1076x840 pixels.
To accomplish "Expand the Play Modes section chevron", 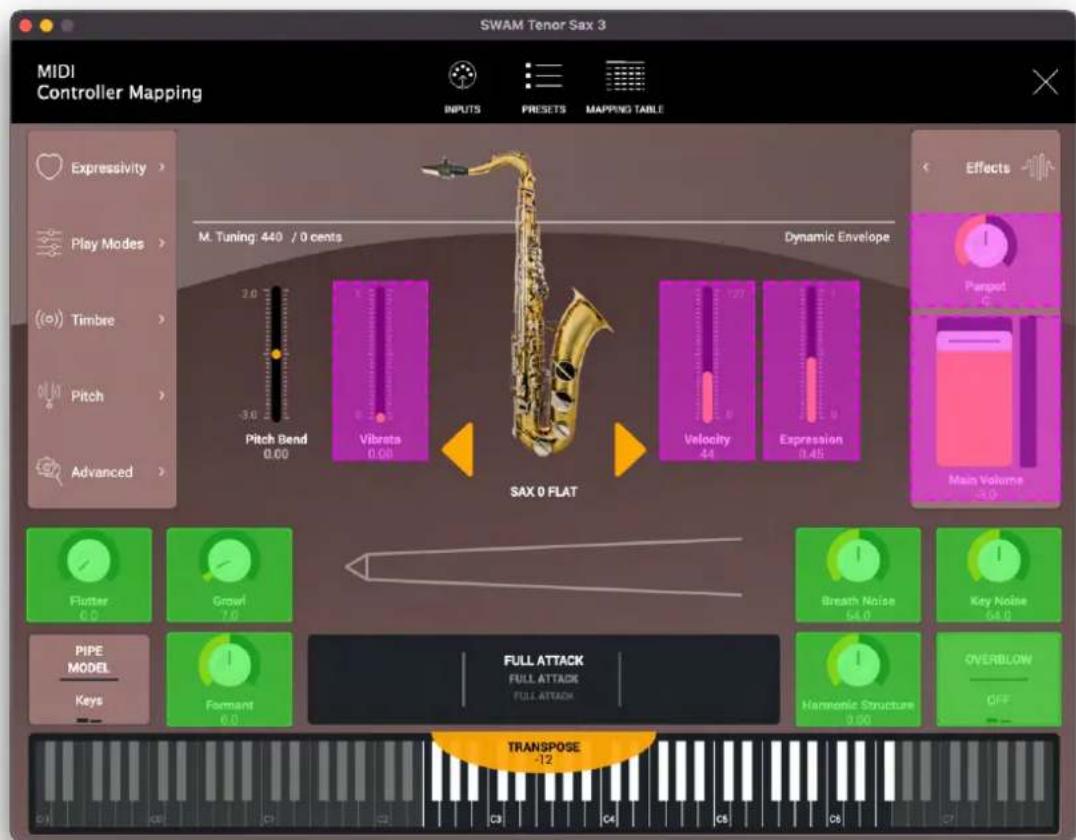I will pyautogui.click(x=162, y=243).
